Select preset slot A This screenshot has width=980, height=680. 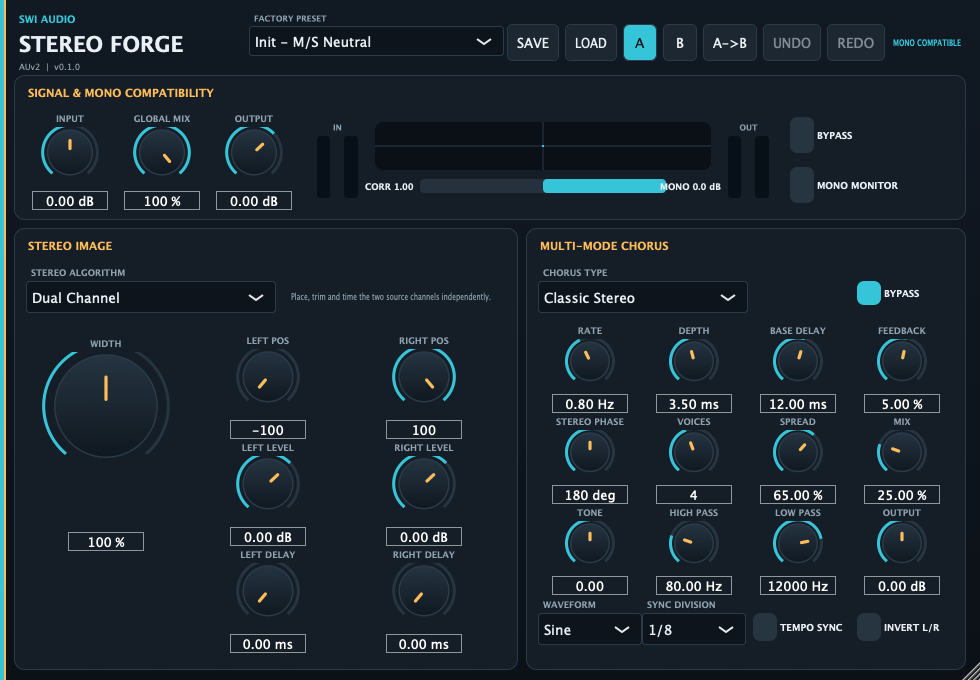(640, 42)
